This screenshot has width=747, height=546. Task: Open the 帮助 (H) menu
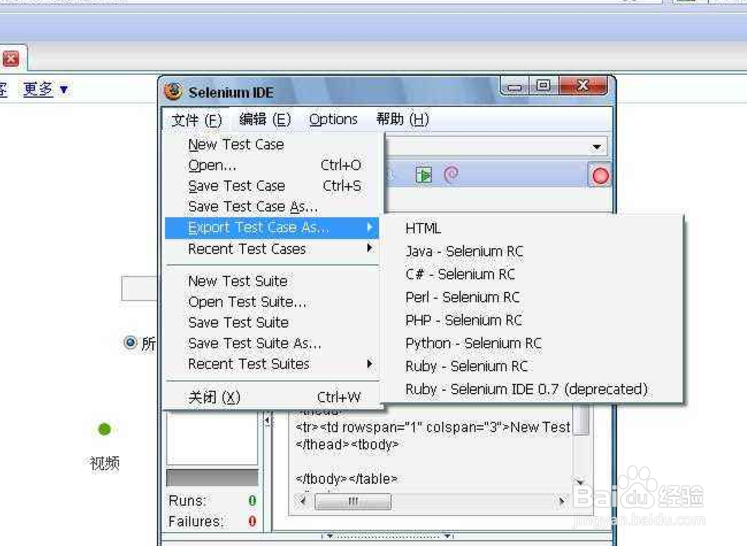click(x=403, y=119)
